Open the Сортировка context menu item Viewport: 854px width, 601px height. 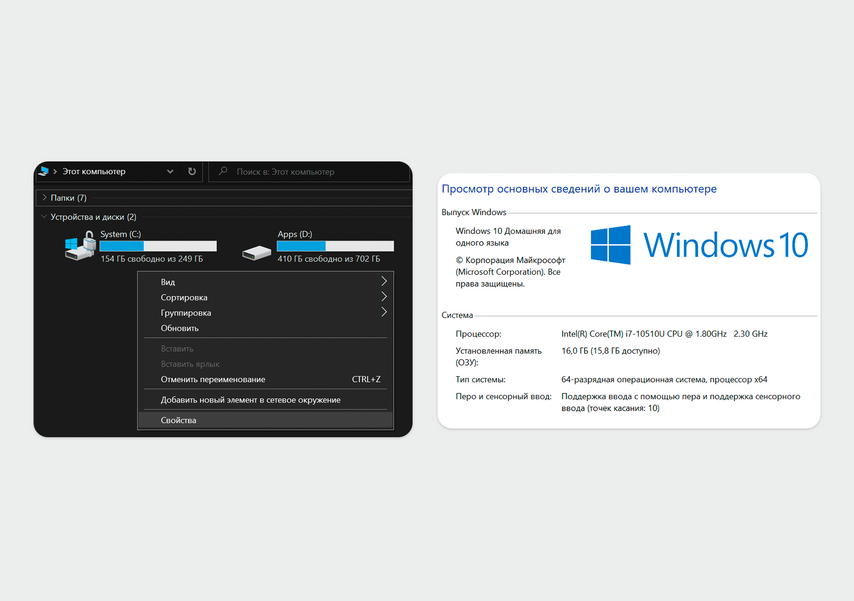pos(265,298)
